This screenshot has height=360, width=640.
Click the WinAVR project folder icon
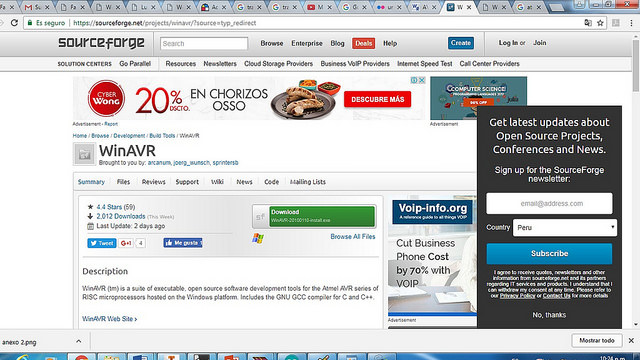pos(84,154)
